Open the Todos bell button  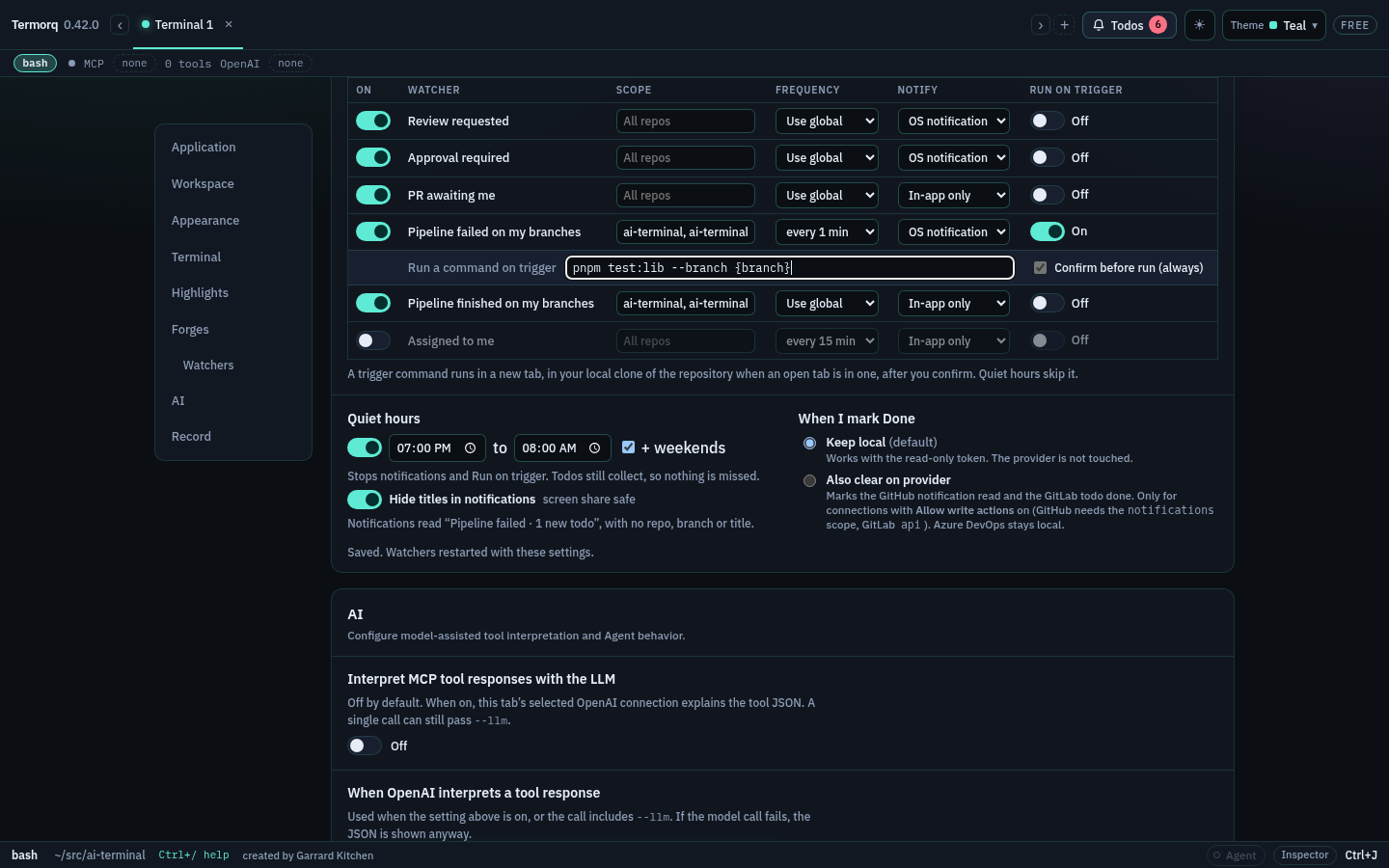1129,25
